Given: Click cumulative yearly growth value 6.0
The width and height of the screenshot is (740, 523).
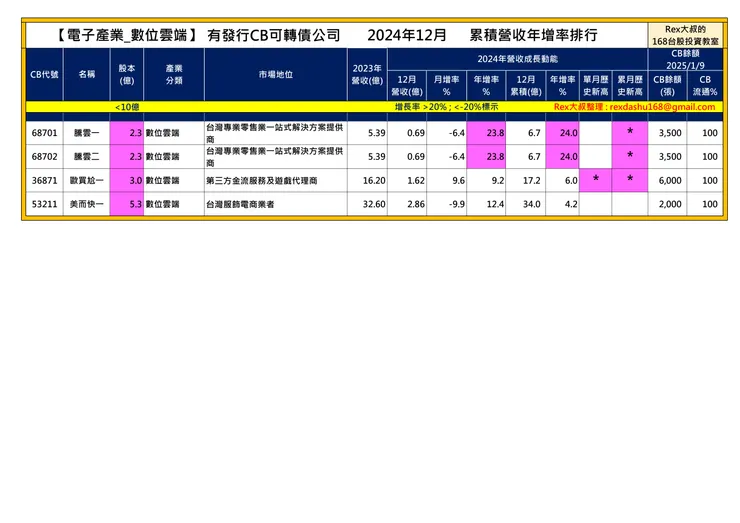Looking at the screenshot, I should pos(571,180).
